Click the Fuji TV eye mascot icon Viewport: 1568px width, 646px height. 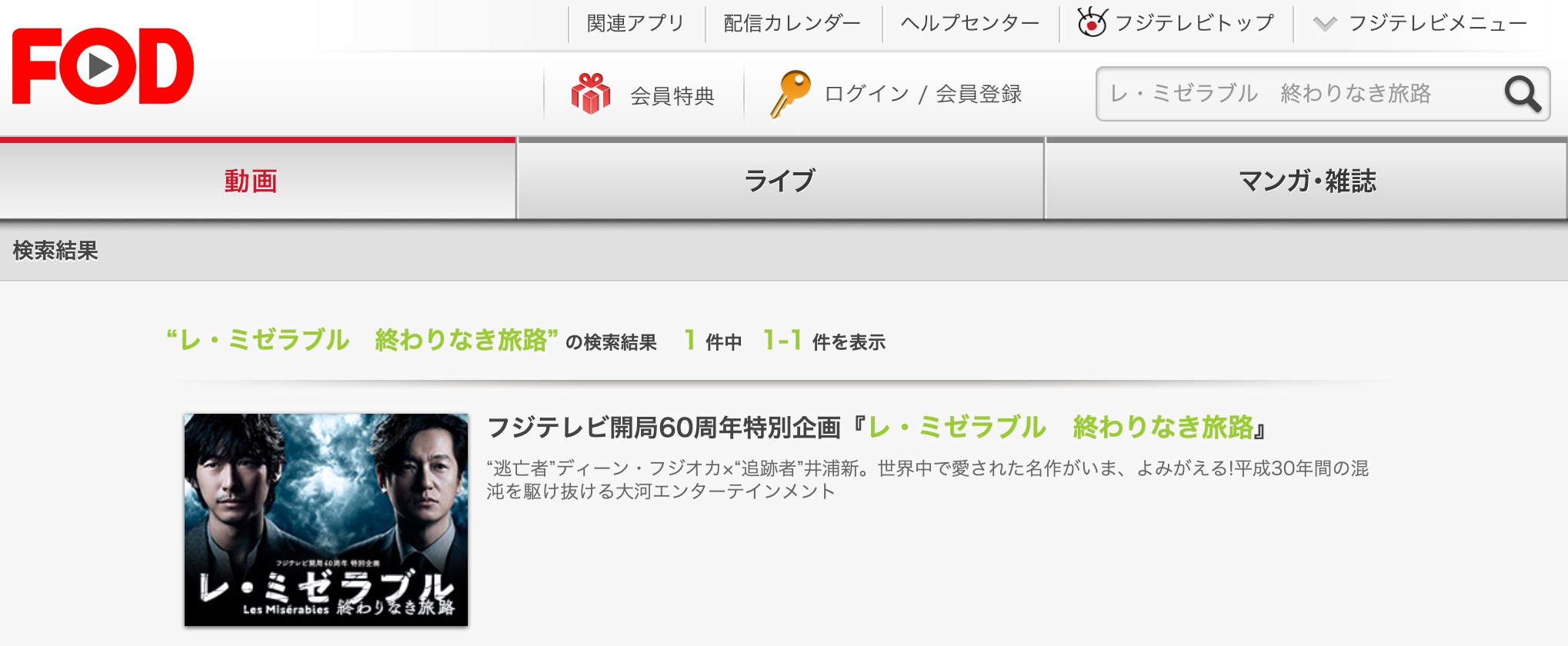[x=1092, y=22]
